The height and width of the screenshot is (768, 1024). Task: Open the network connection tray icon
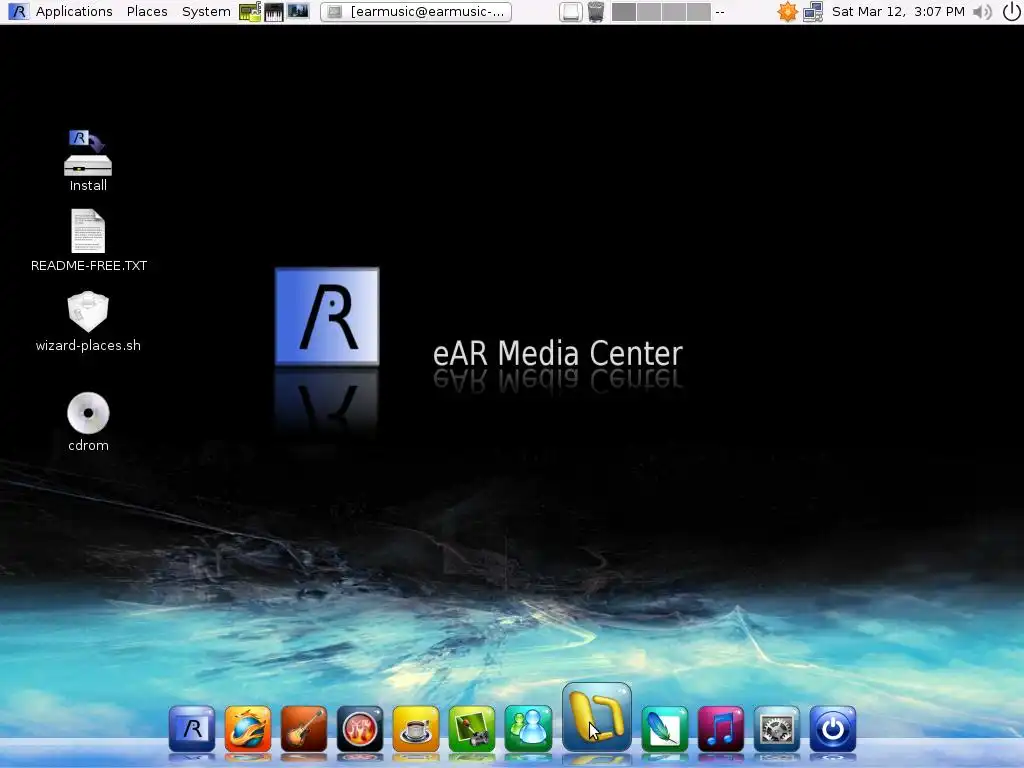click(813, 12)
